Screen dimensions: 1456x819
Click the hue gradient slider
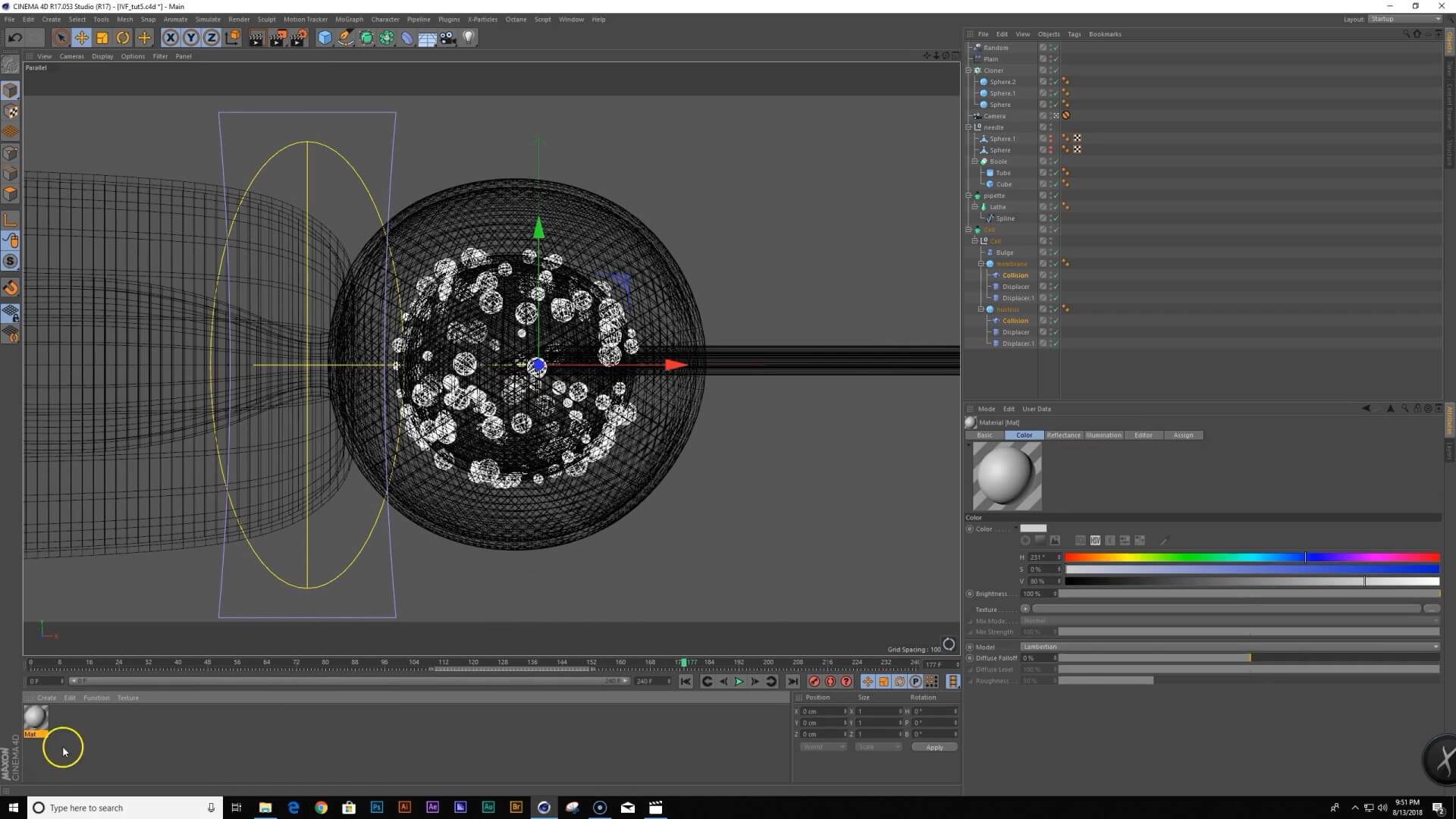(x=1251, y=557)
